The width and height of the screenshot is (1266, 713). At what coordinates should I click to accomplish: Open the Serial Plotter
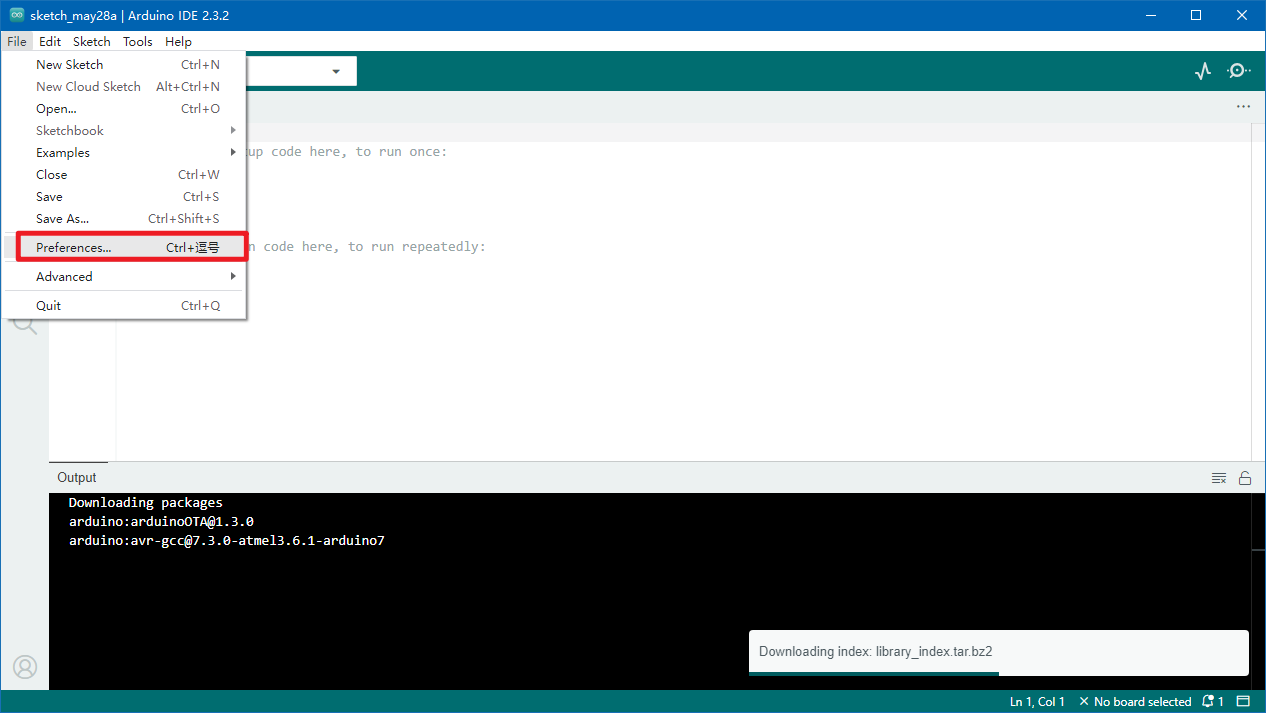(x=1203, y=71)
